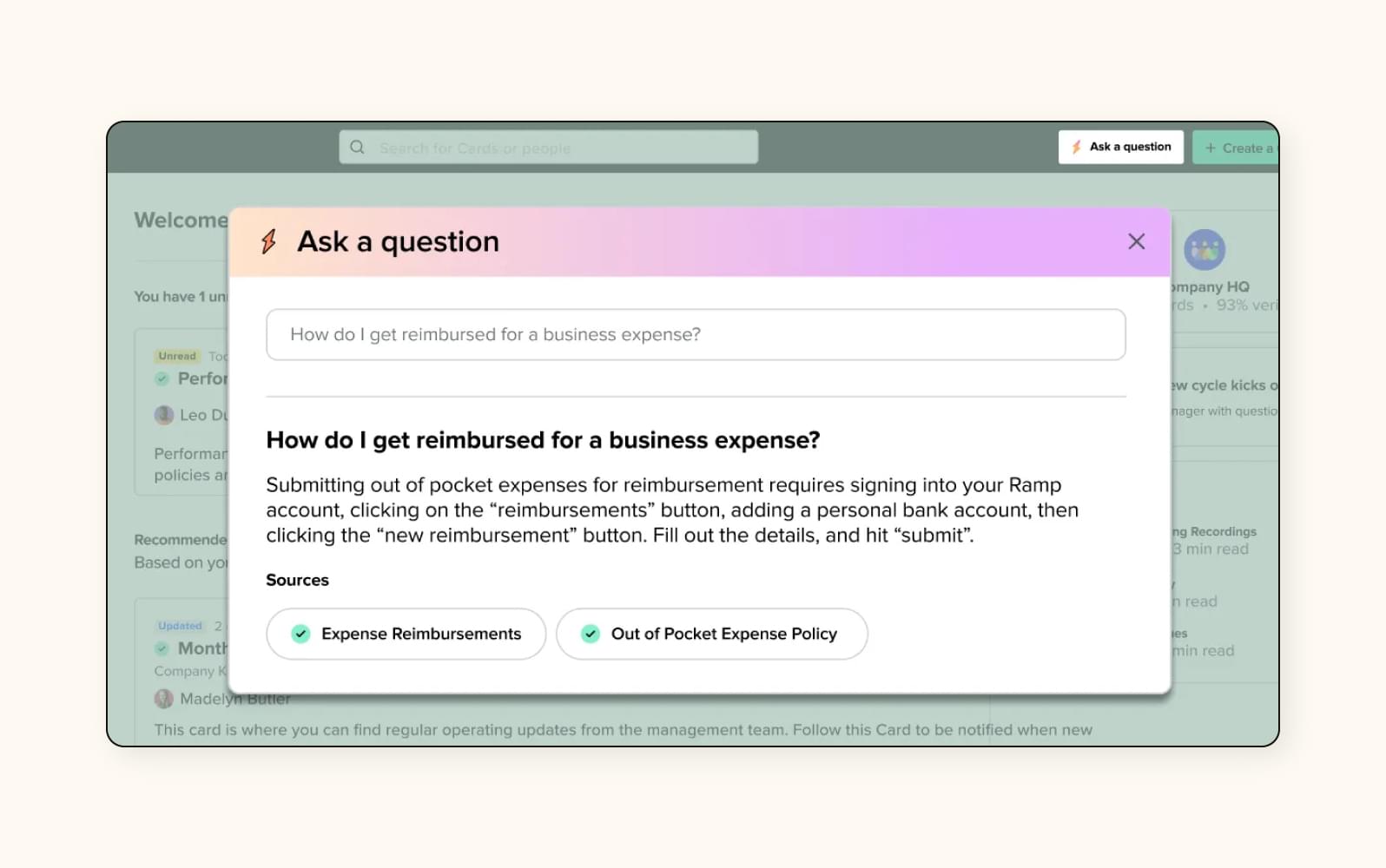Click the Welcome heading behind the dialog
The height and width of the screenshot is (868, 1386).
tap(181, 220)
